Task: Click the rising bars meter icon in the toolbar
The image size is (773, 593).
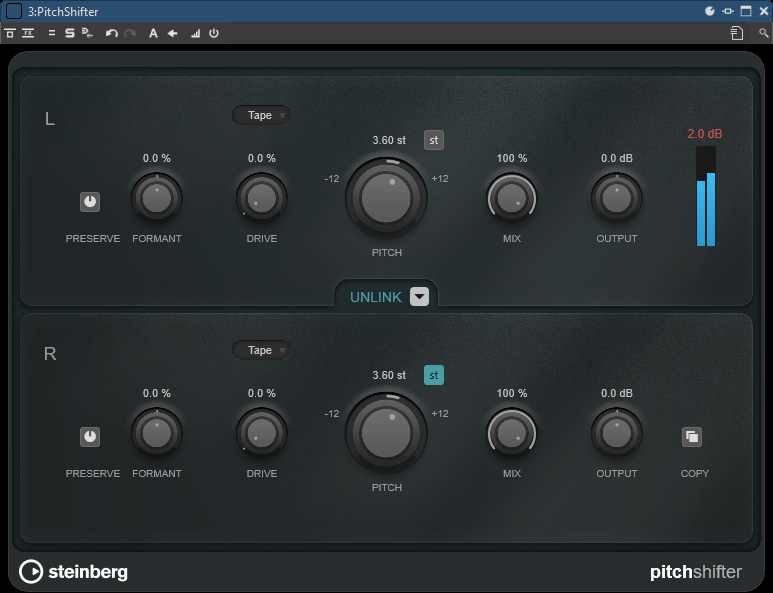Action: point(196,33)
